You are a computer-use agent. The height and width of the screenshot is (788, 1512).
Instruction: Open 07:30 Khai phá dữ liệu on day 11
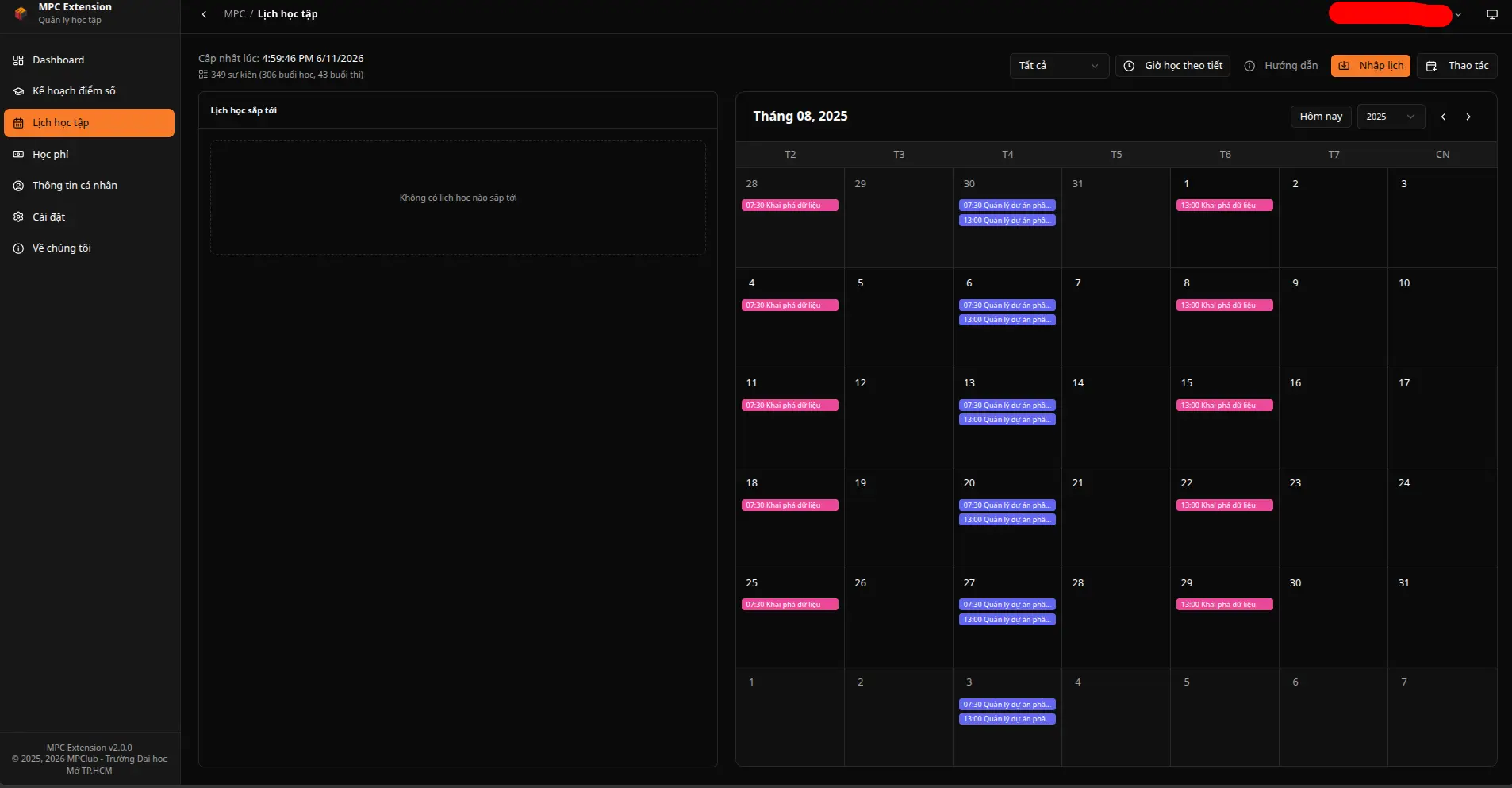point(789,406)
